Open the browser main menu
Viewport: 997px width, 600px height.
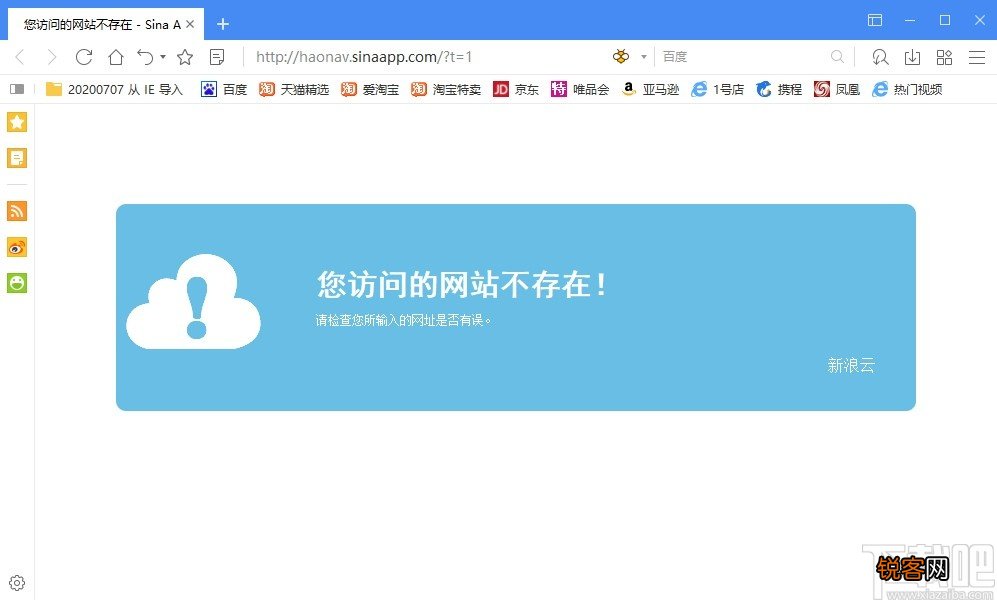pyautogui.click(x=977, y=57)
